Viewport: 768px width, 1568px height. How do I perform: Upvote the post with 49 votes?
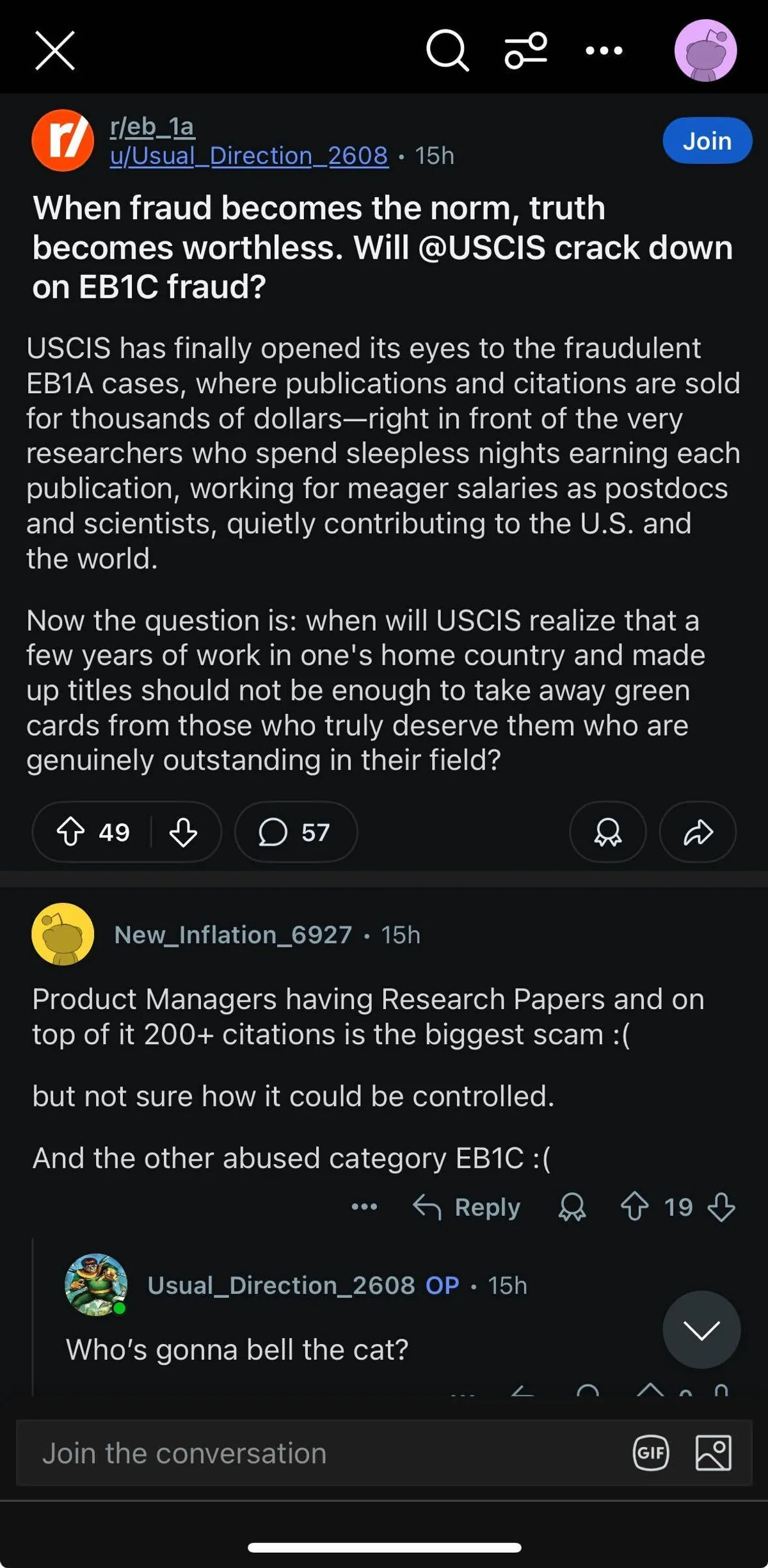[x=71, y=832]
